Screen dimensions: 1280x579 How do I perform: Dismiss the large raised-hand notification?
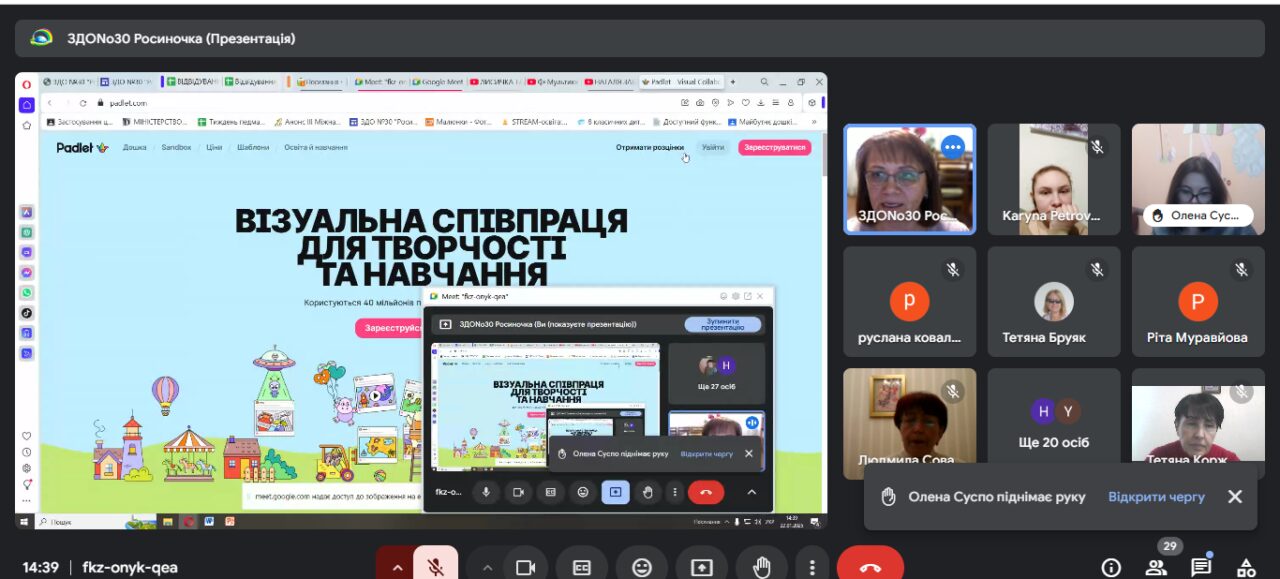(1235, 497)
